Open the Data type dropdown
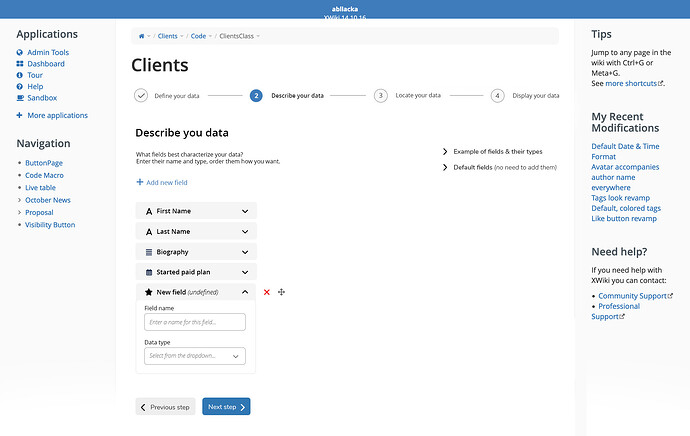 pyautogui.click(x=195, y=356)
